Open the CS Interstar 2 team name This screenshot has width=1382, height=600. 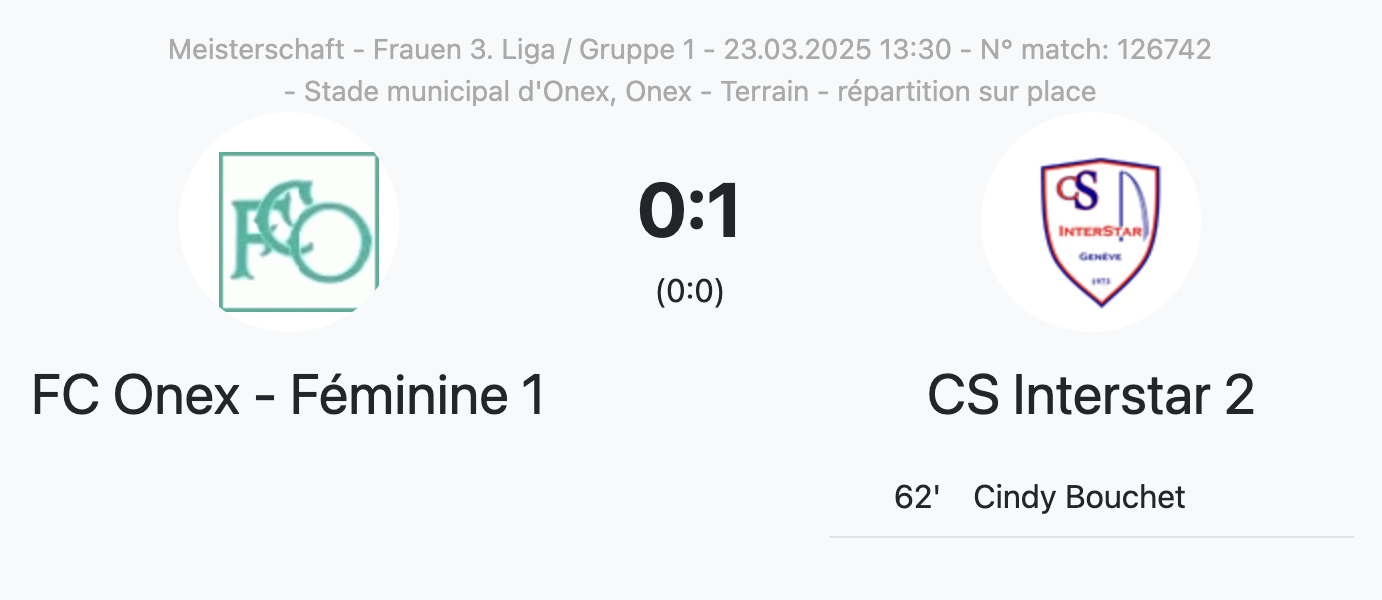(1090, 395)
